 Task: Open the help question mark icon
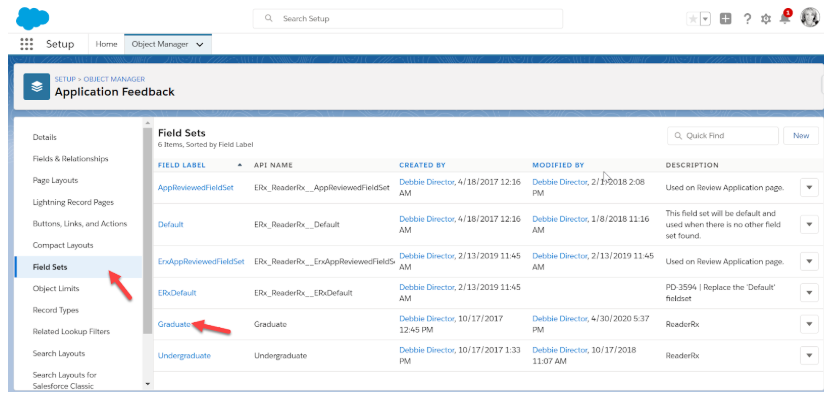[747, 19]
